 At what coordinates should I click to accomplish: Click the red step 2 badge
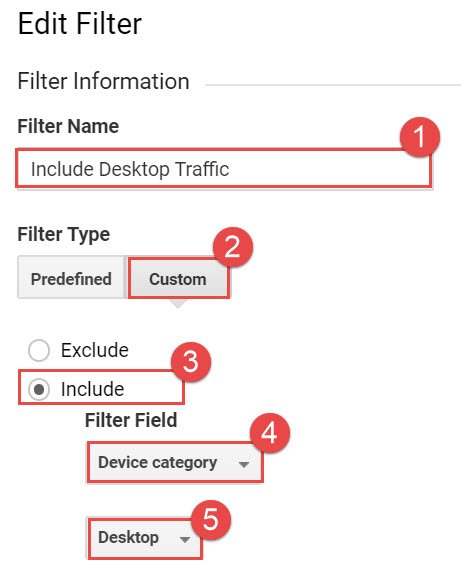pos(233,247)
